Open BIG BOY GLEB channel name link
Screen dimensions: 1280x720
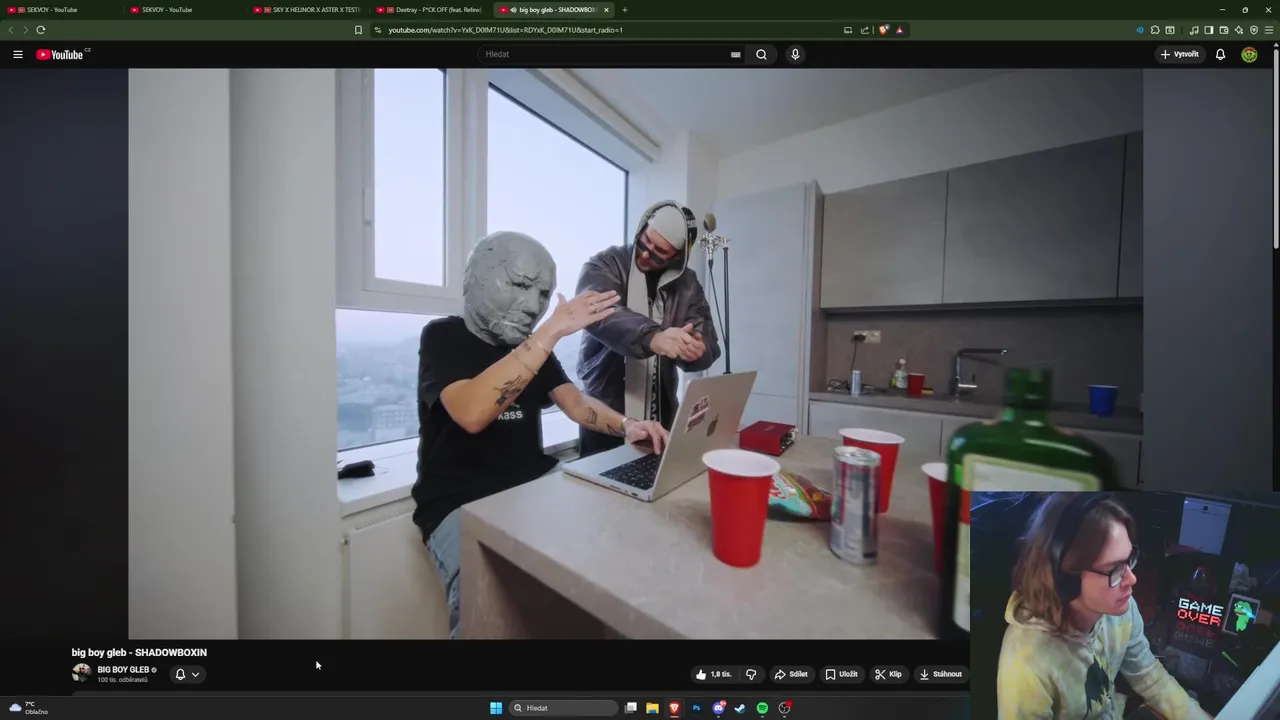tap(123, 670)
